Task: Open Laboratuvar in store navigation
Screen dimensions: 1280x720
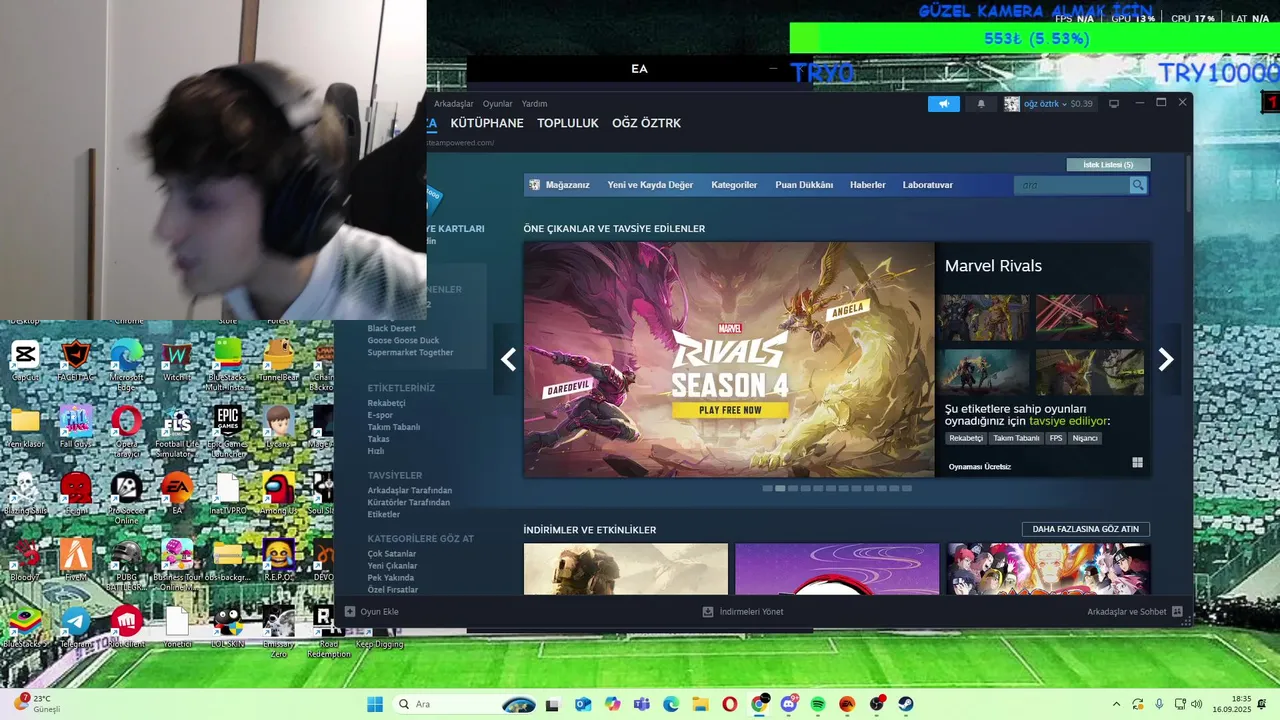Action: 928,185
